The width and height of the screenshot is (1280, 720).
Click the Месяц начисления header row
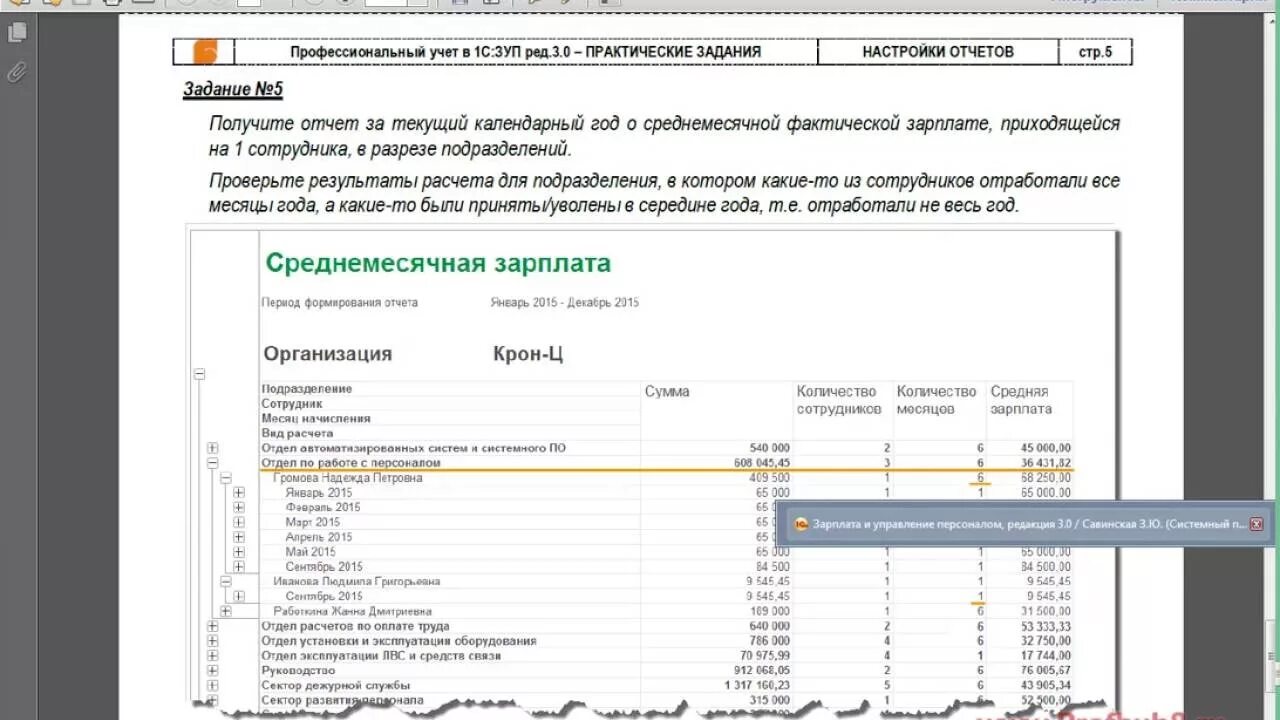[316, 419]
